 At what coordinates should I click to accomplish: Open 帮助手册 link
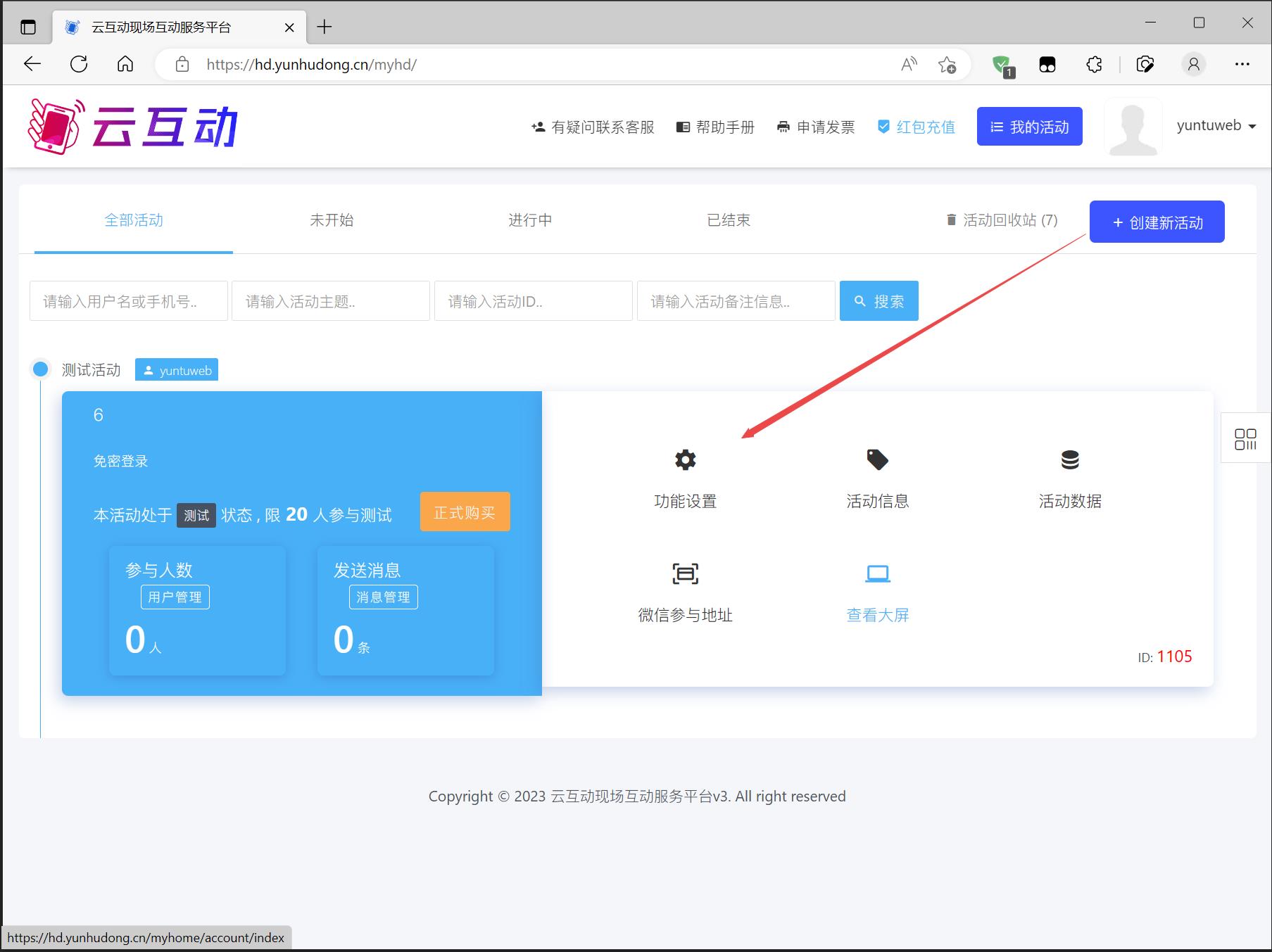pos(715,127)
